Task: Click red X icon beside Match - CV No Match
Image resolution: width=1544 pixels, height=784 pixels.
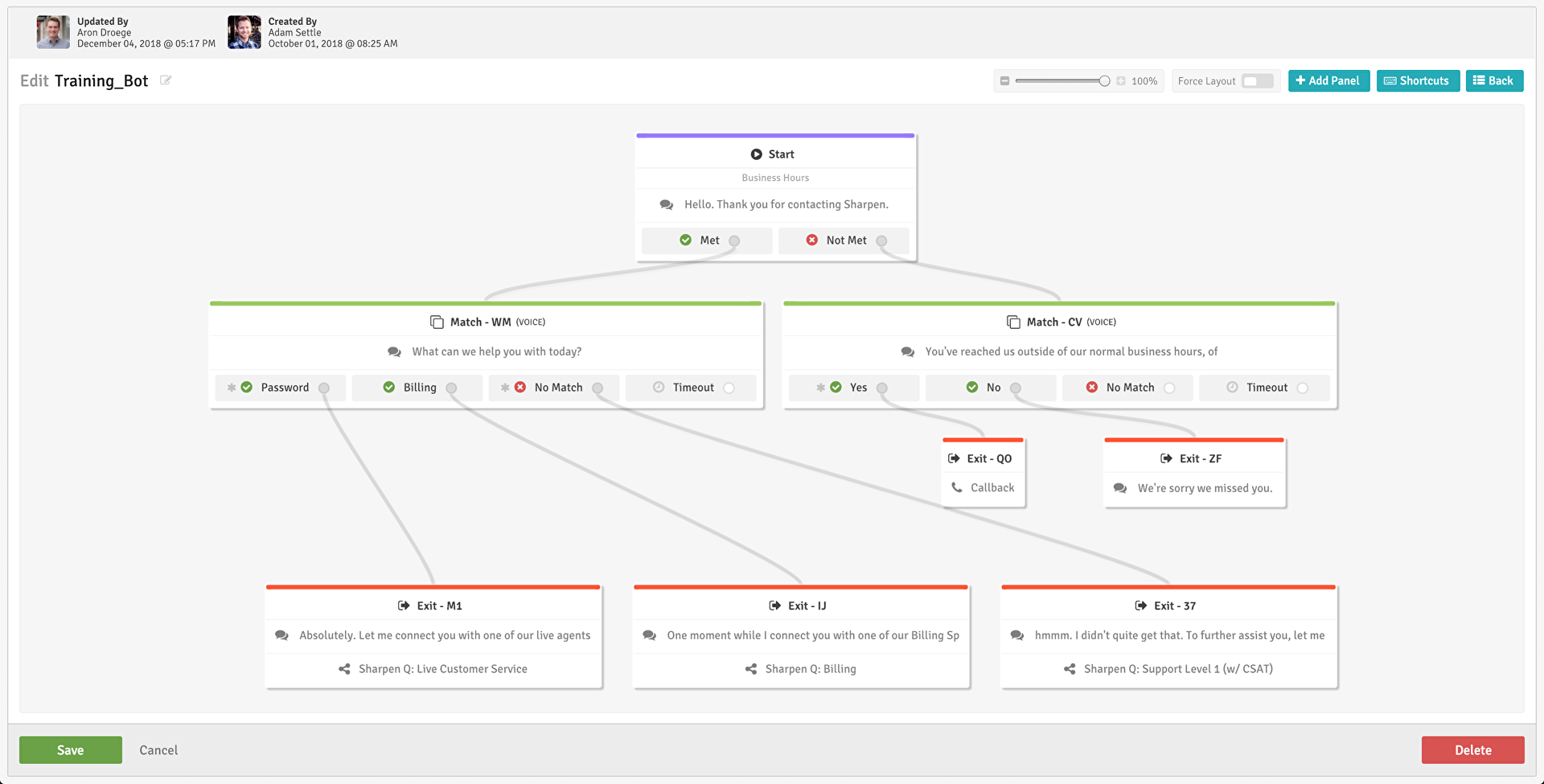Action: click(1092, 387)
